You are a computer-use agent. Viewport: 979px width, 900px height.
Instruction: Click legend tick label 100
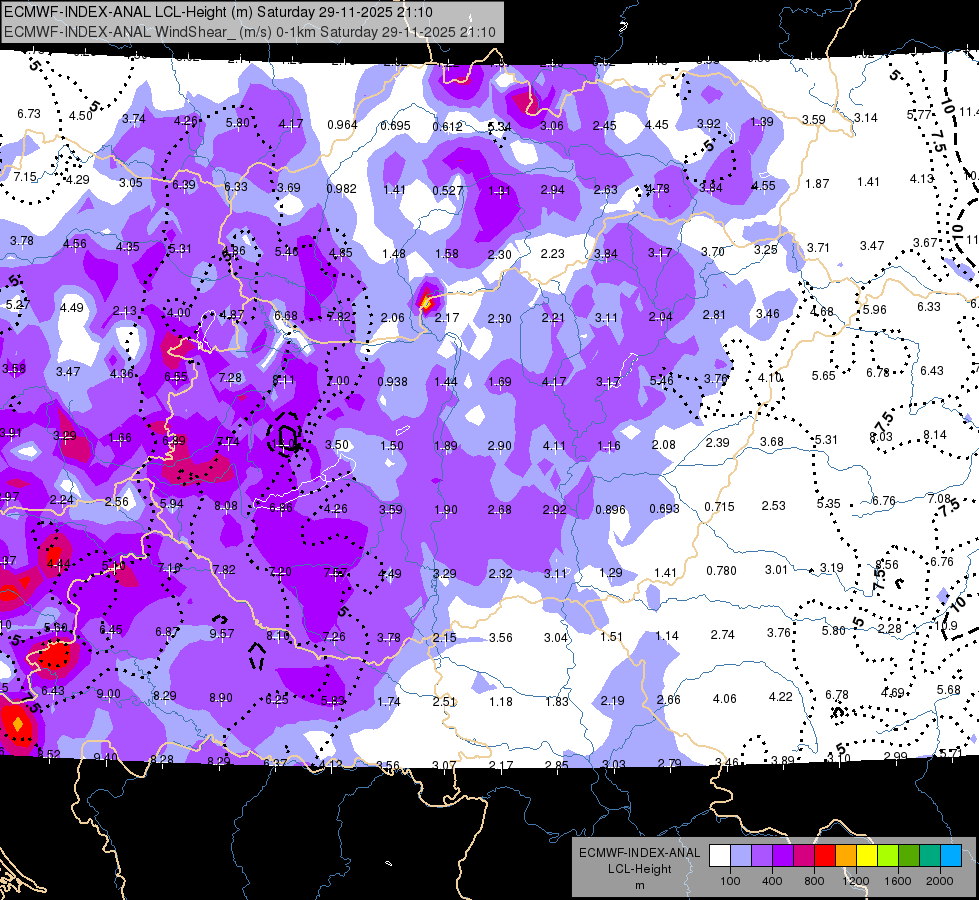730,881
